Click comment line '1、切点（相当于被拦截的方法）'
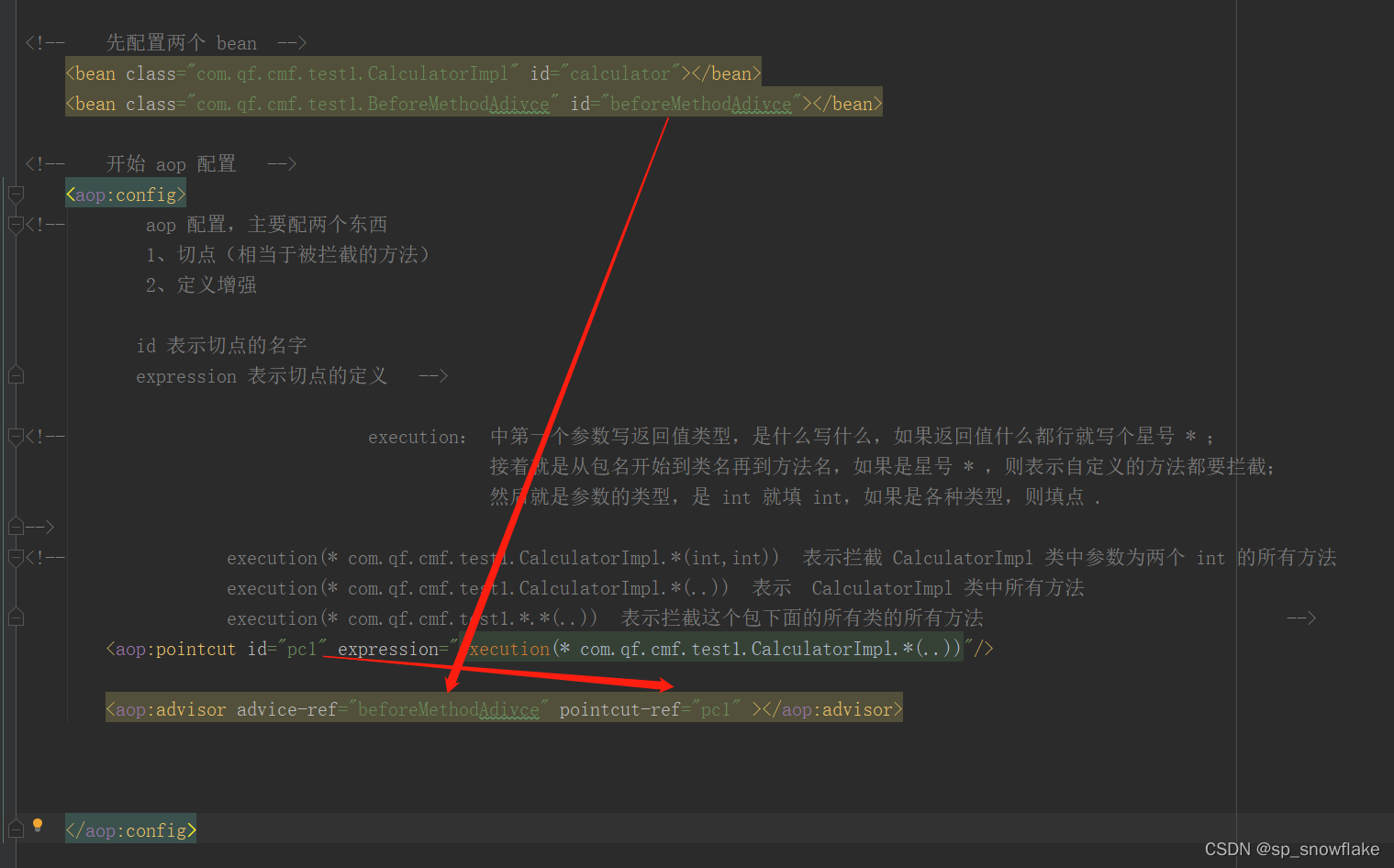The width and height of the screenshot is (1394, 868). click(287, 255)
